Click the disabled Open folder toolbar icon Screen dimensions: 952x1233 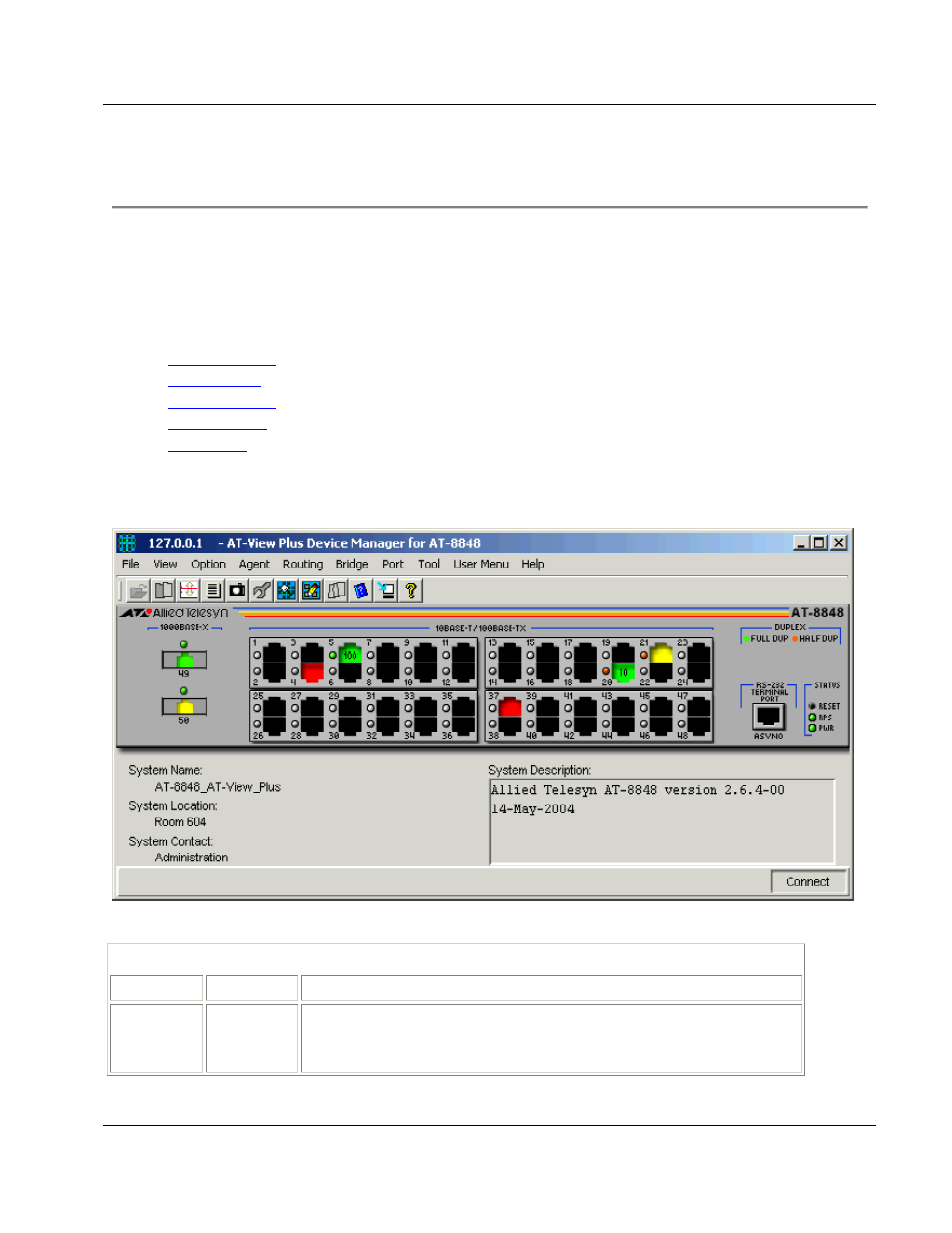coord(139,590)
